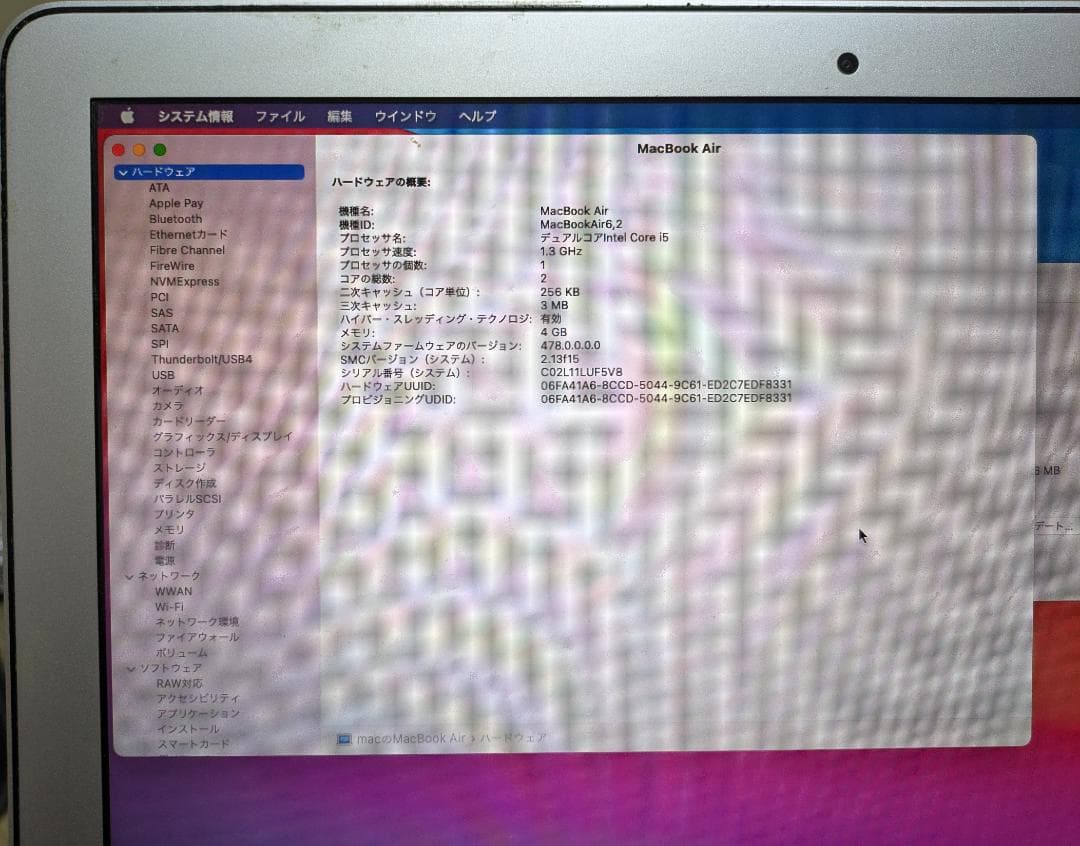Click the model ID value MacBookAir6,2
The width and height of the screenshot is (1080, 846).
581,225
